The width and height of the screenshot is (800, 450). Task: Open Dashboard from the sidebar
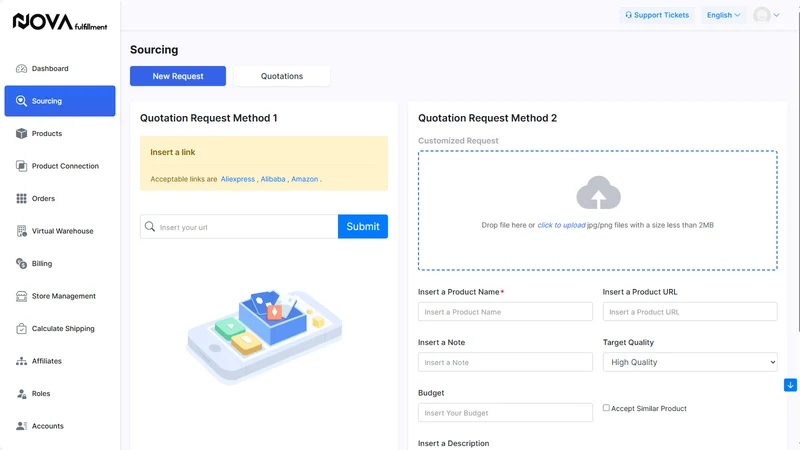tap(60, 68)
